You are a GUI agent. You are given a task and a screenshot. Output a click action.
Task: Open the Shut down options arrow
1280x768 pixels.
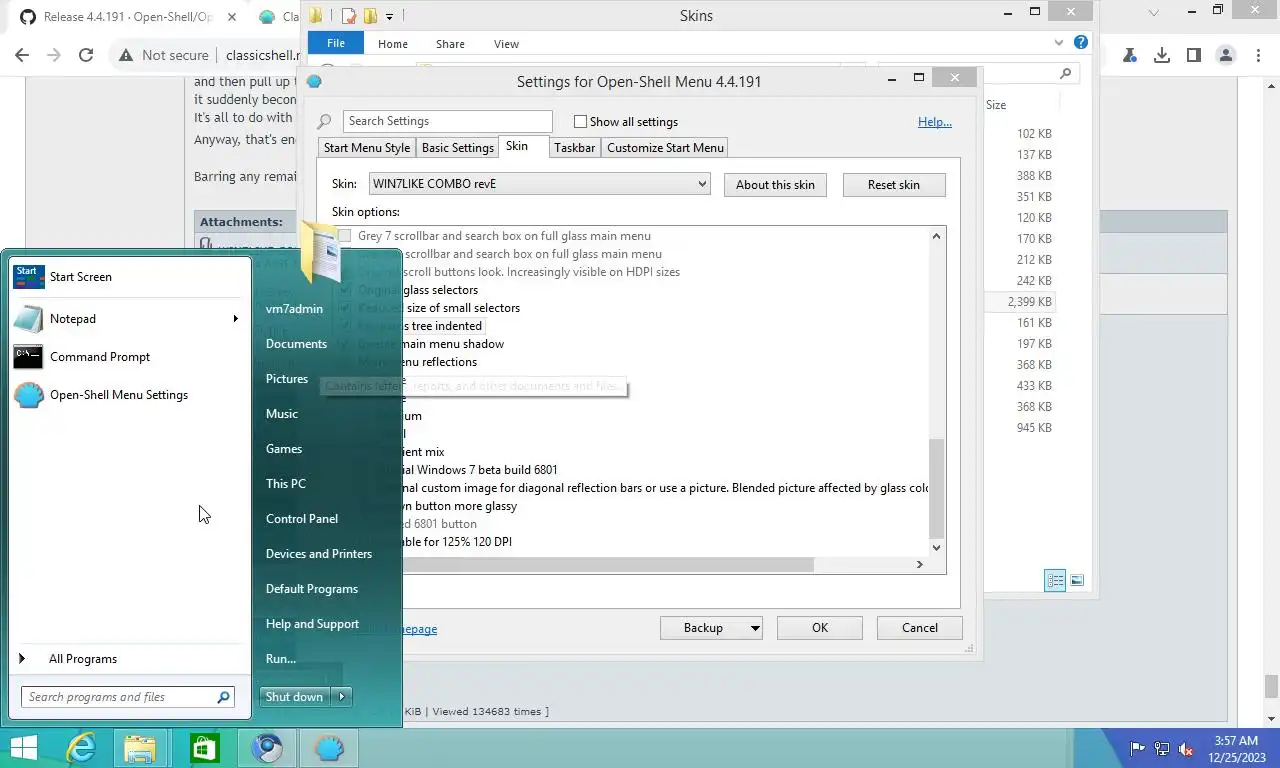[342, 697]
